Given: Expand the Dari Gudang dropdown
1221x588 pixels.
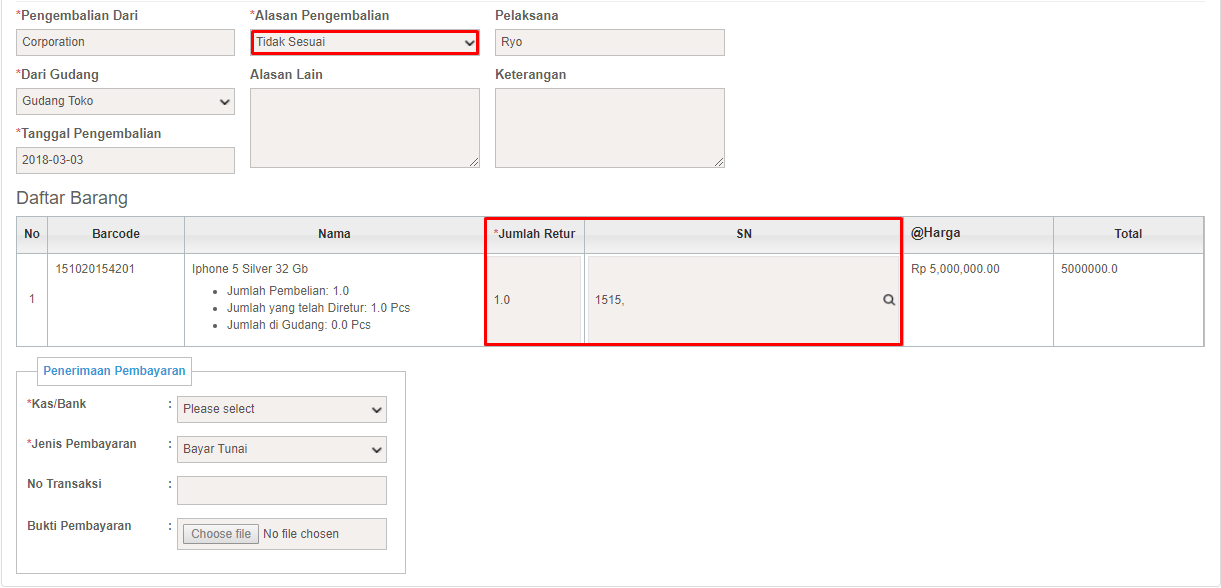Looking at the screenshot, I should (125, 101).
